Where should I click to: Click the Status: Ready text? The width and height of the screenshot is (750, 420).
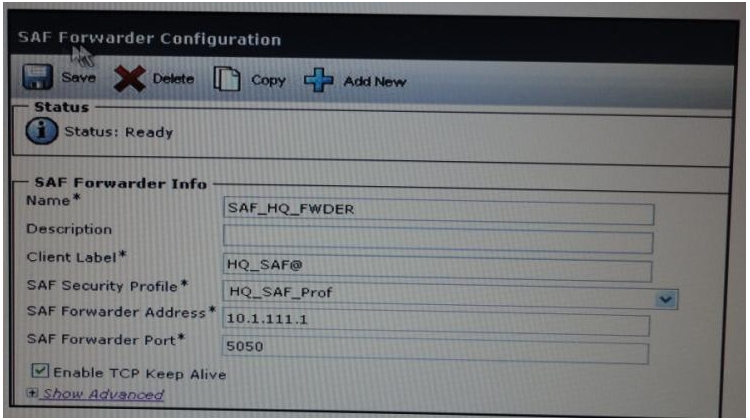119,132
